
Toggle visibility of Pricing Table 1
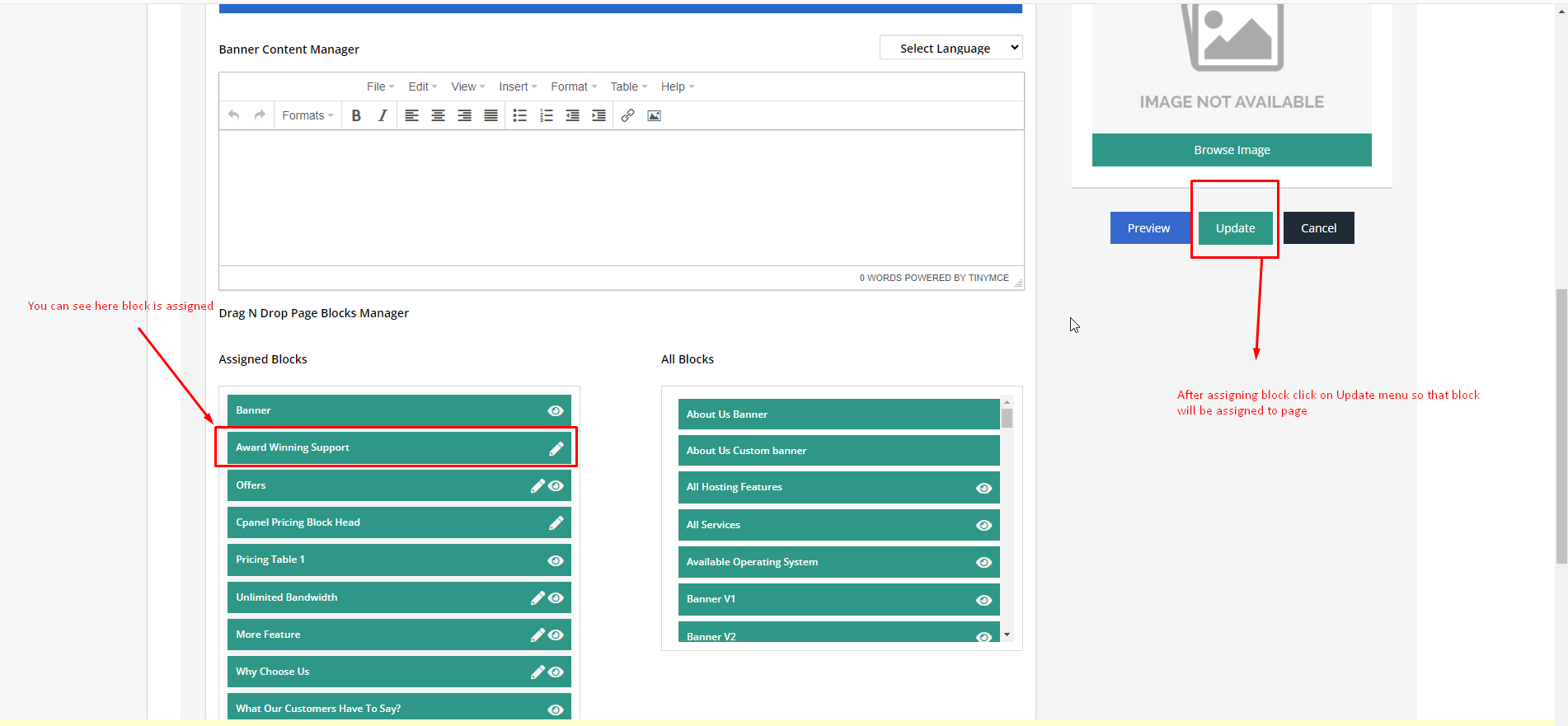[x=556, y=560]
